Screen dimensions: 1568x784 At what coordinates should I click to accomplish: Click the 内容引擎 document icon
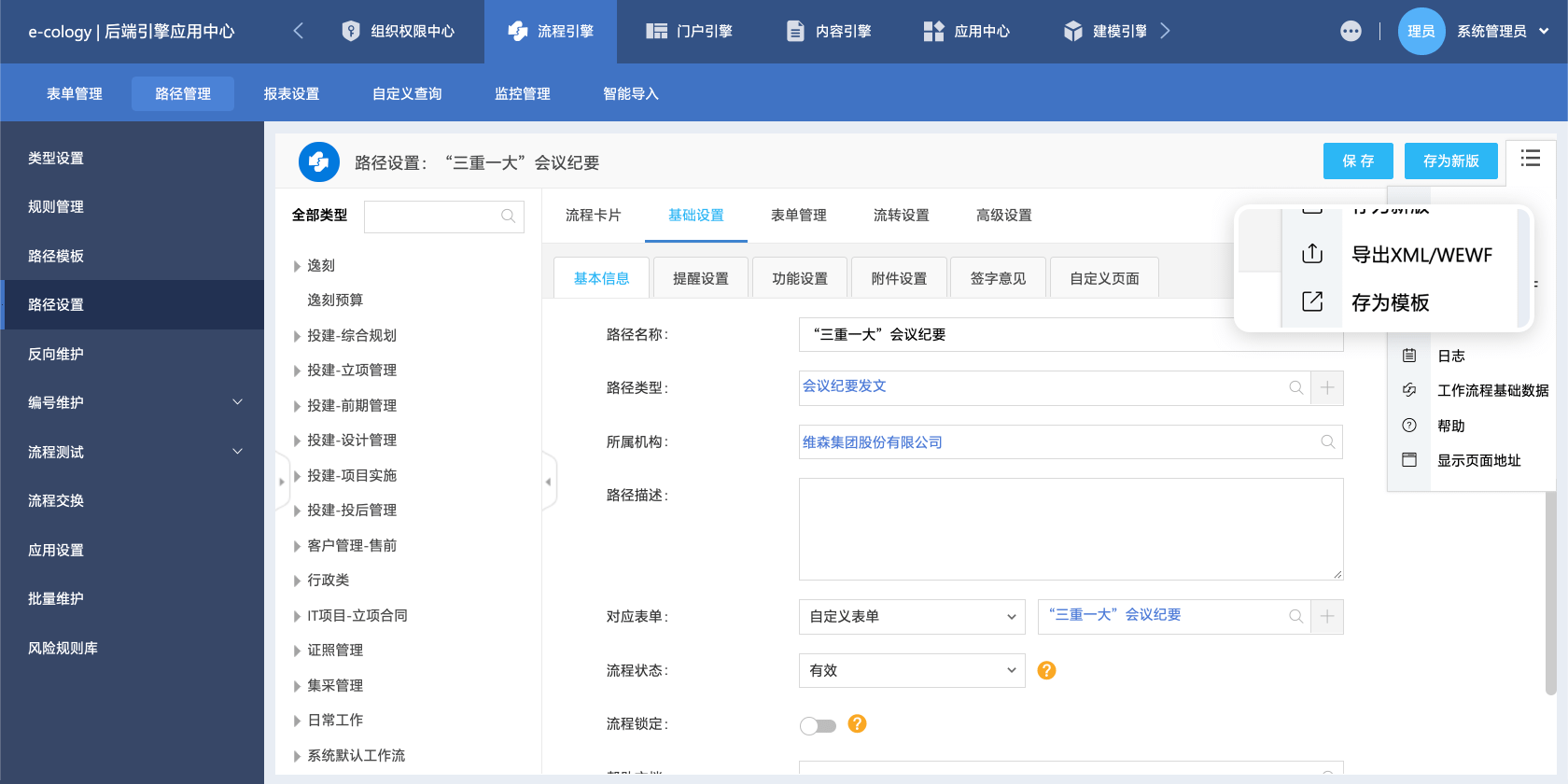click(x=795, y=31)
